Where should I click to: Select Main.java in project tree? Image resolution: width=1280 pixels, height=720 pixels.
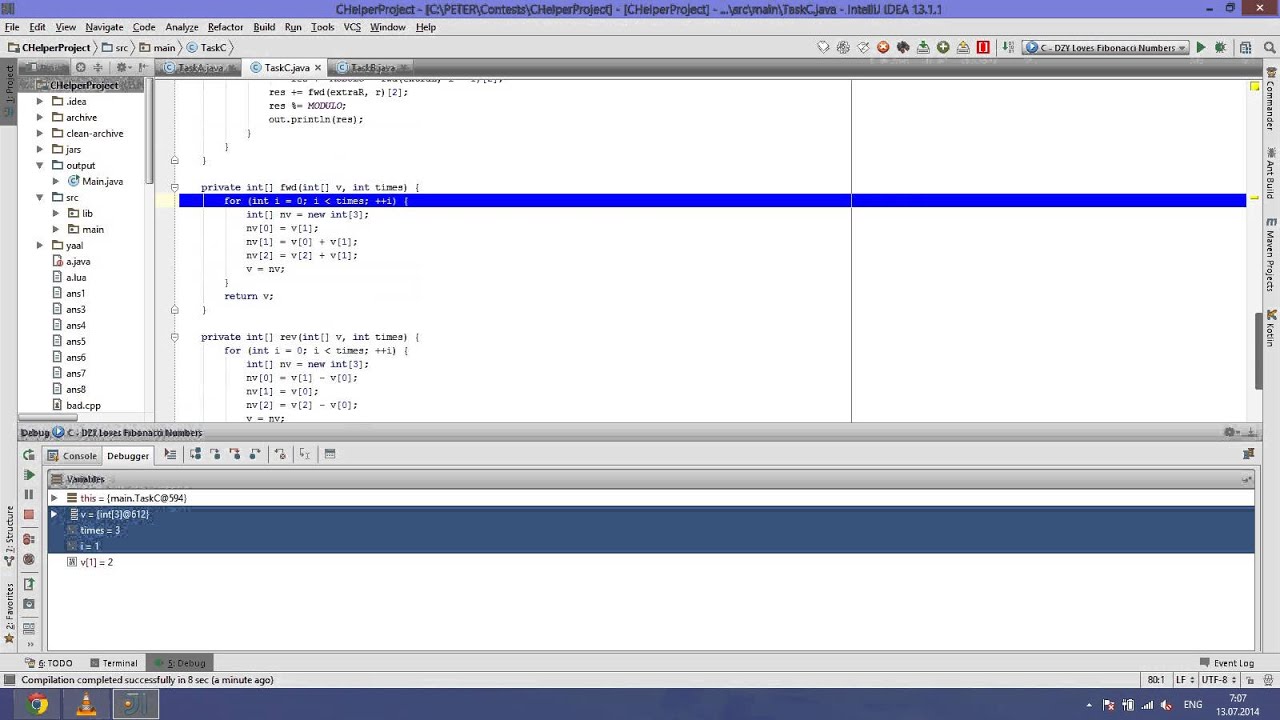95,181
